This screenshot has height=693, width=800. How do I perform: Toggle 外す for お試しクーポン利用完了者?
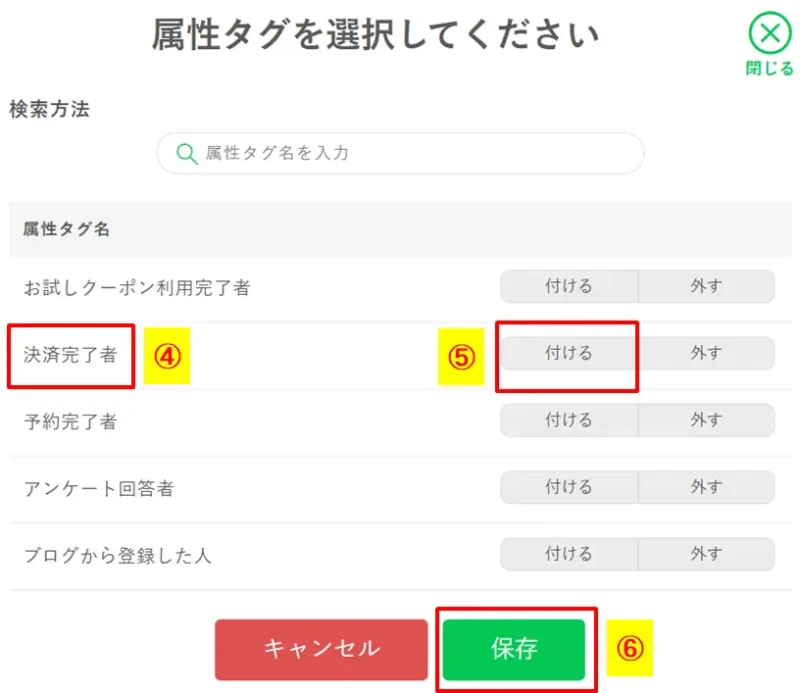(x=707, y=286)
